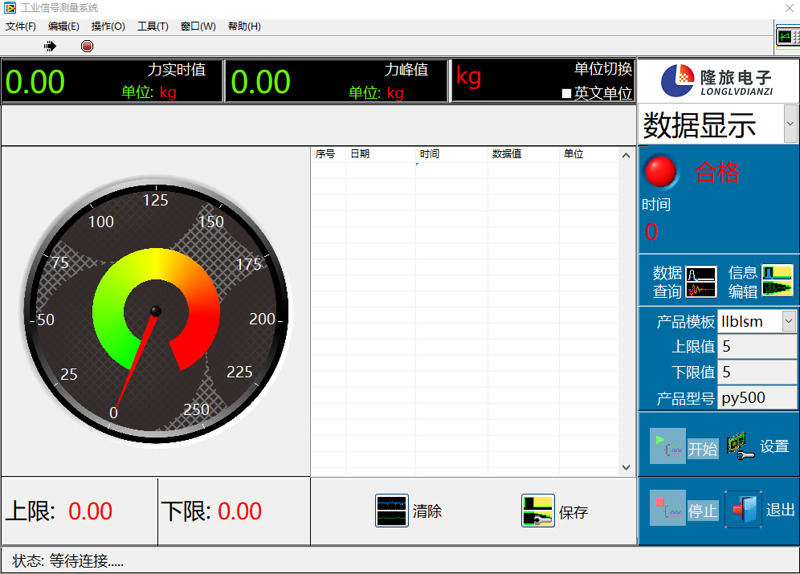Click the data table scroll-down arrow

626,467
